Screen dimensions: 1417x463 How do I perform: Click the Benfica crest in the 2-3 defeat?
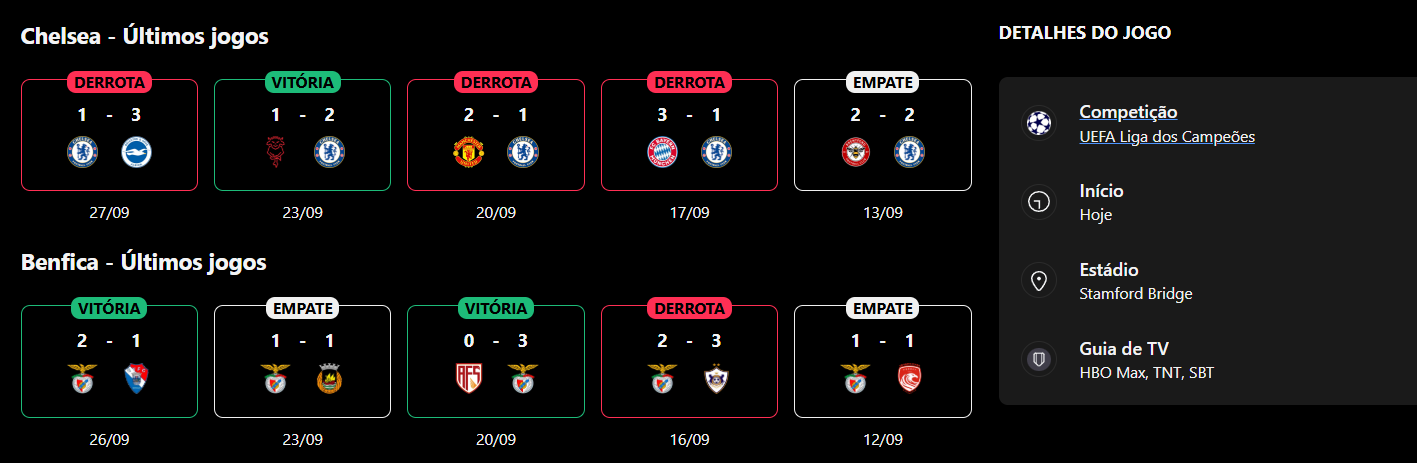(x=662, y=379)
